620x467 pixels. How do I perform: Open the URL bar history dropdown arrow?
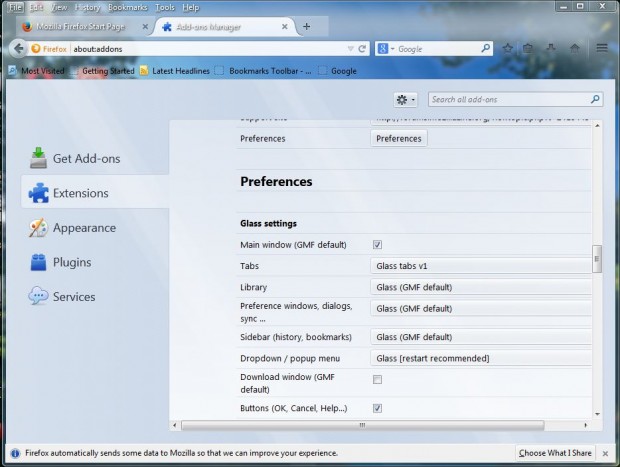point(350,49)
